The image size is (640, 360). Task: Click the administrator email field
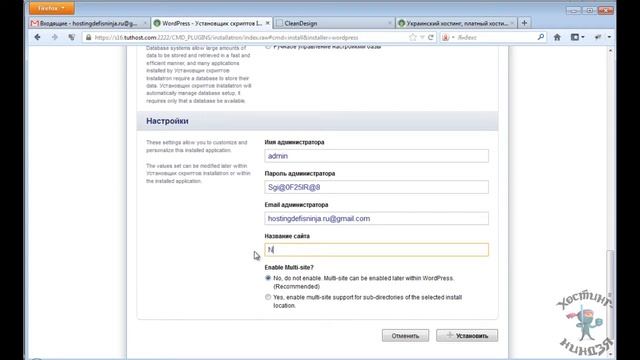click(x=376, y=218)
